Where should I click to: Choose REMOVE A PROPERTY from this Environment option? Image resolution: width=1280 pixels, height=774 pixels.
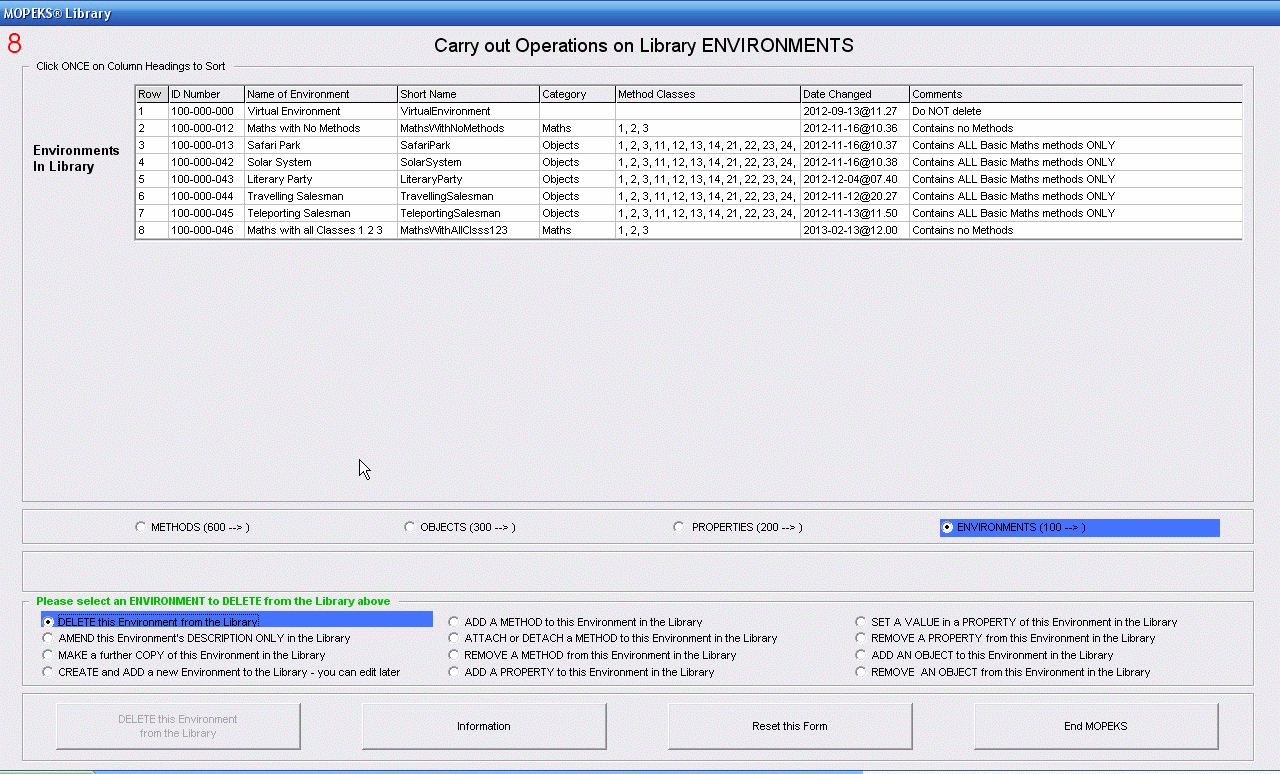tap(861, 638)
